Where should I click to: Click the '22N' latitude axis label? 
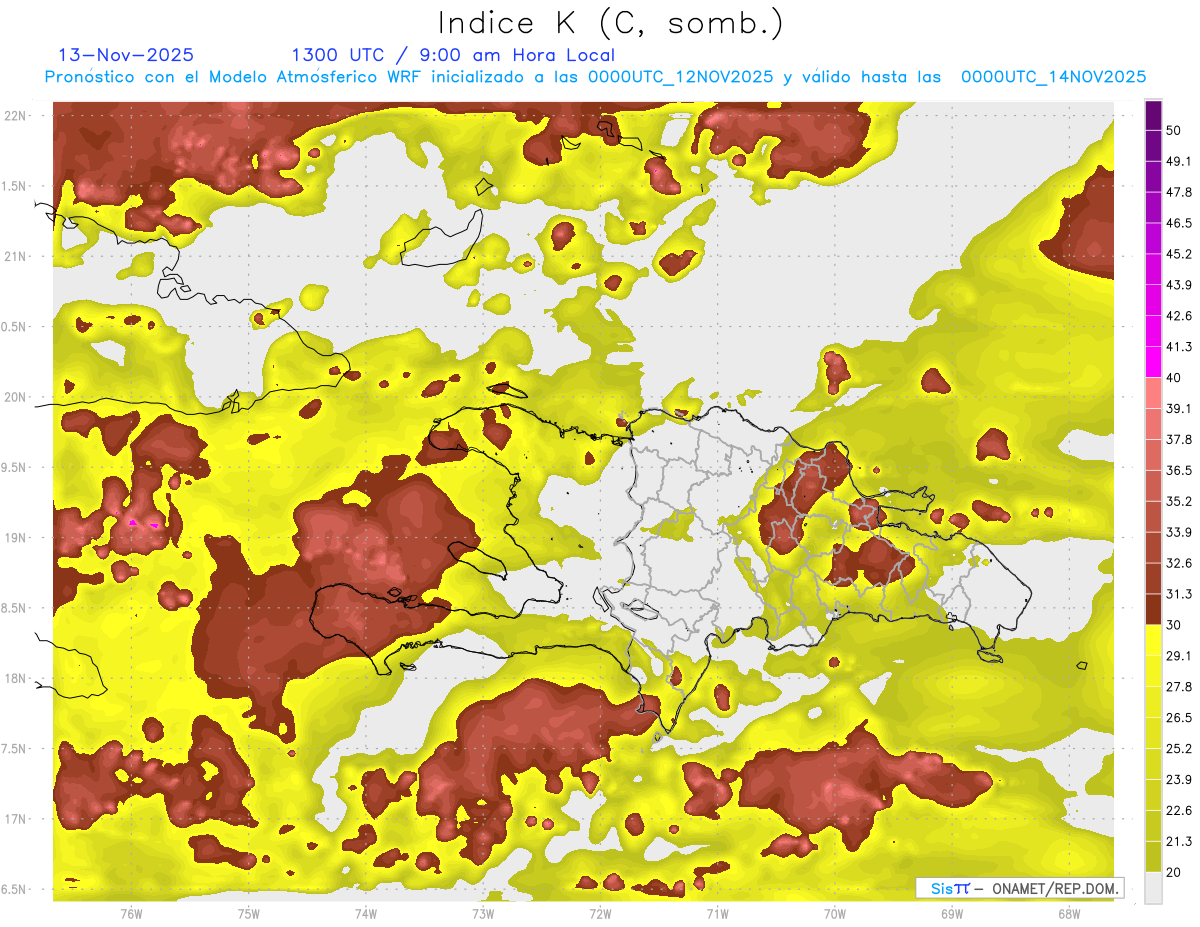(x=17, y=116)
